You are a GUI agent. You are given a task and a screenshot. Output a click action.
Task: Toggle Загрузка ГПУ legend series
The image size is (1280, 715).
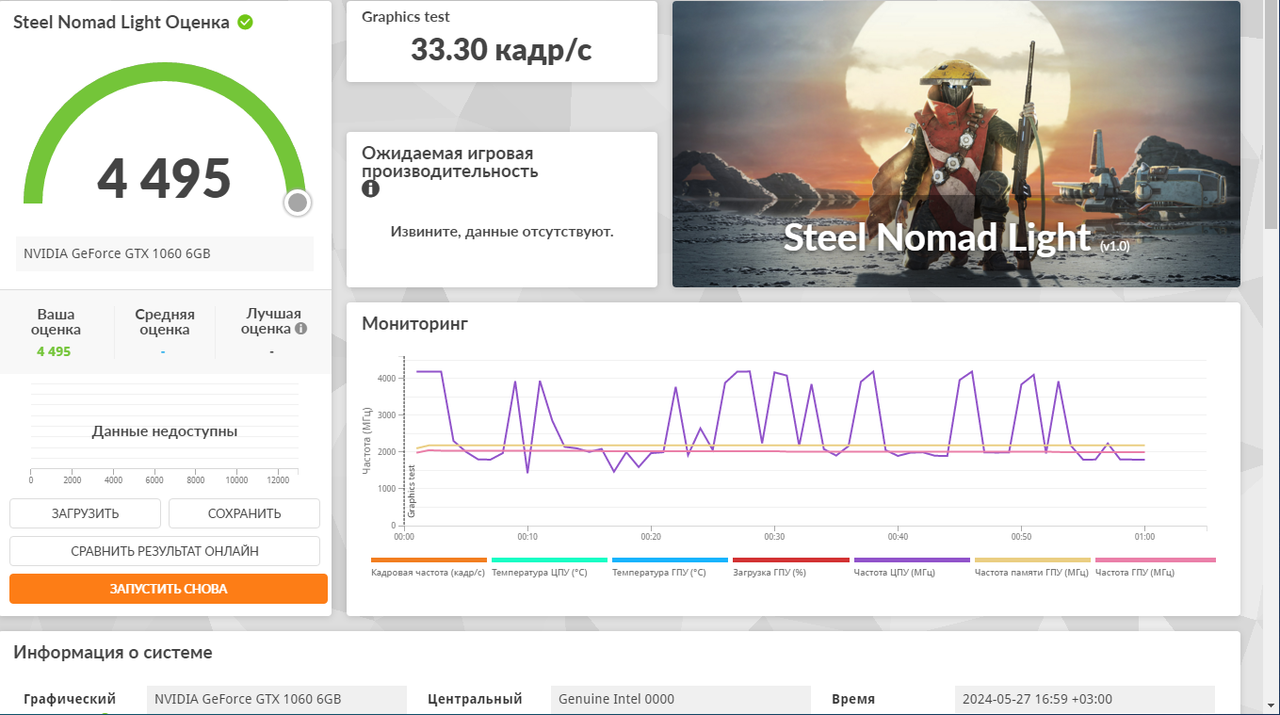[x=791, y=567]
